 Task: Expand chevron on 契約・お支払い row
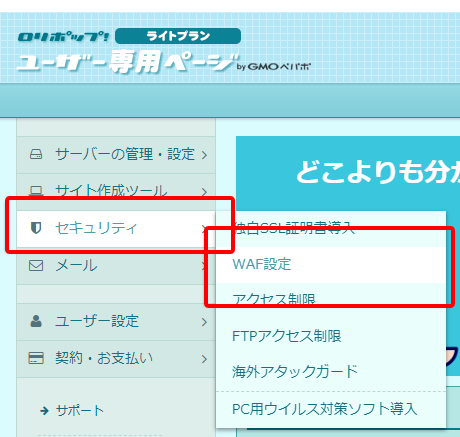tap(204, 359)
